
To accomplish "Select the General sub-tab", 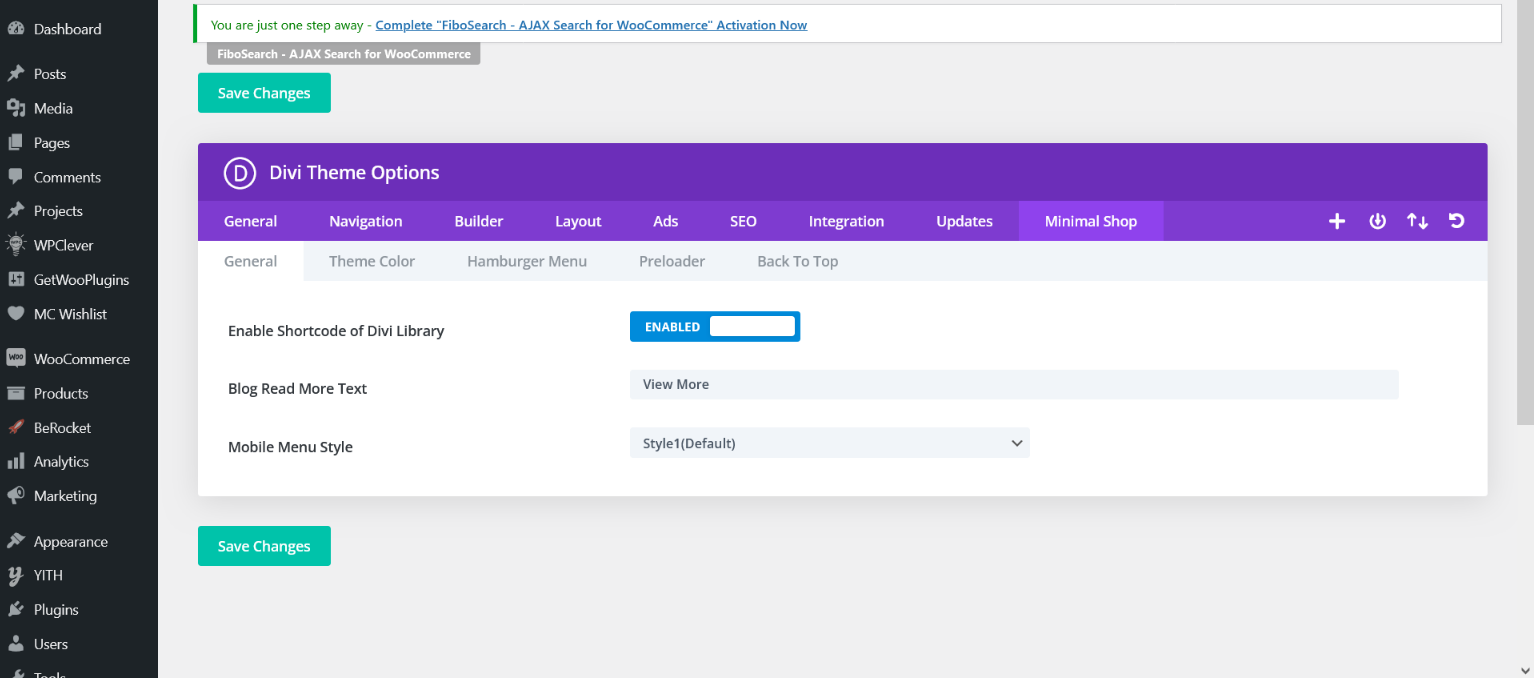I will pyautogui.click(x=250, y=261).
